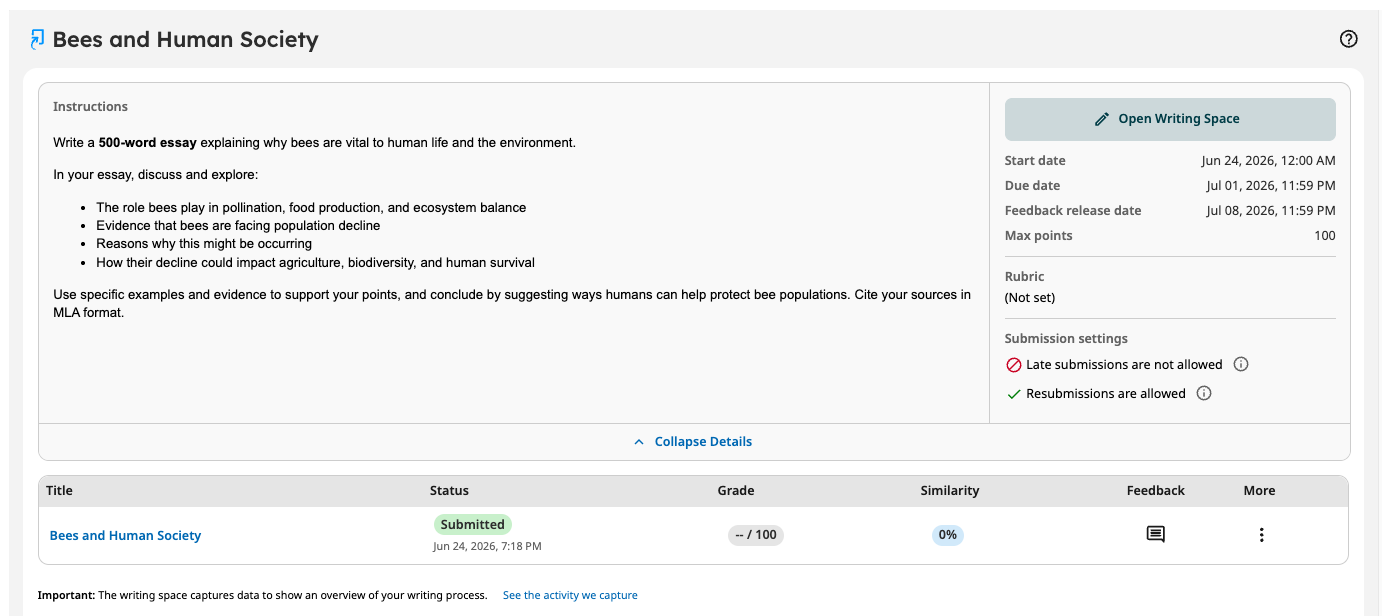Click the Due date label

coord(1032,186)
